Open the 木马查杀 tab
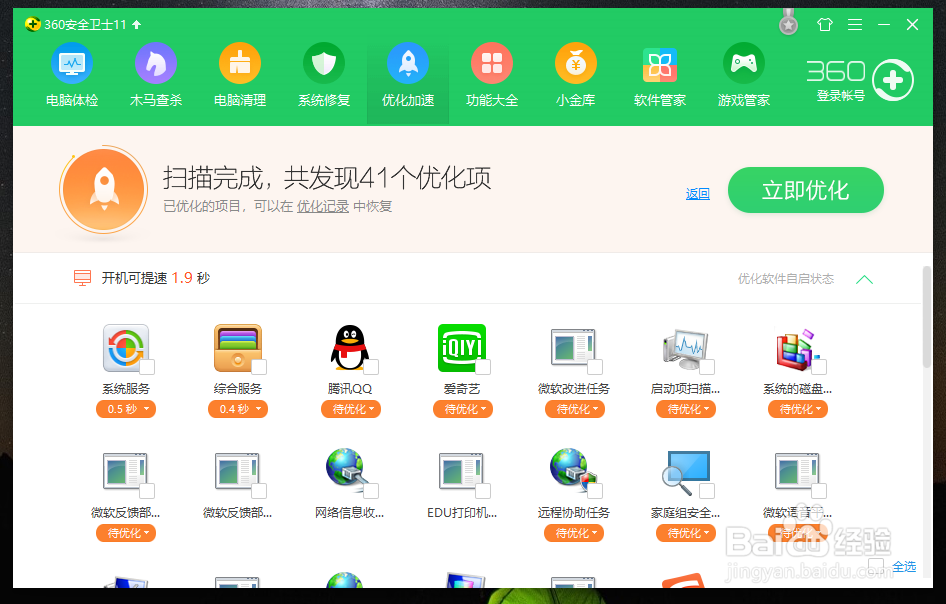The image size is (946, 604). pyautogui.click(x=156, y=75)
